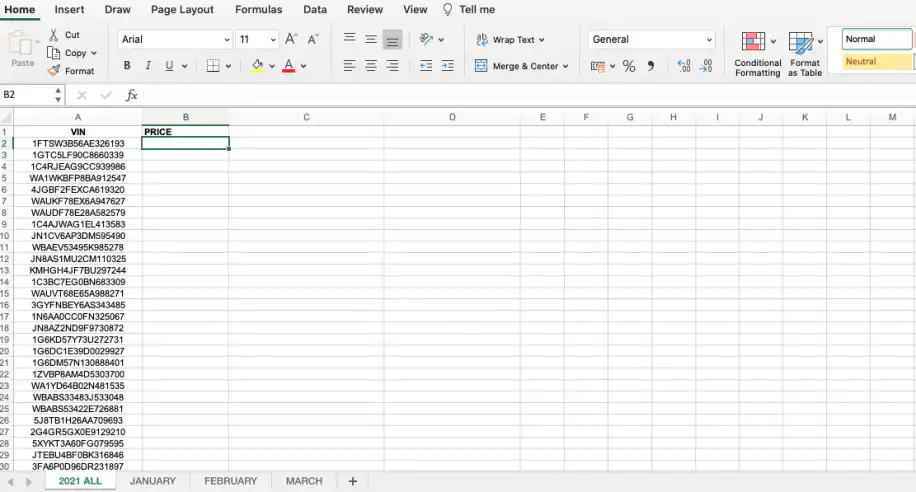Expand the borders options arrow
The width and height of the screenshot is (916, 492).
coord(228,66)
